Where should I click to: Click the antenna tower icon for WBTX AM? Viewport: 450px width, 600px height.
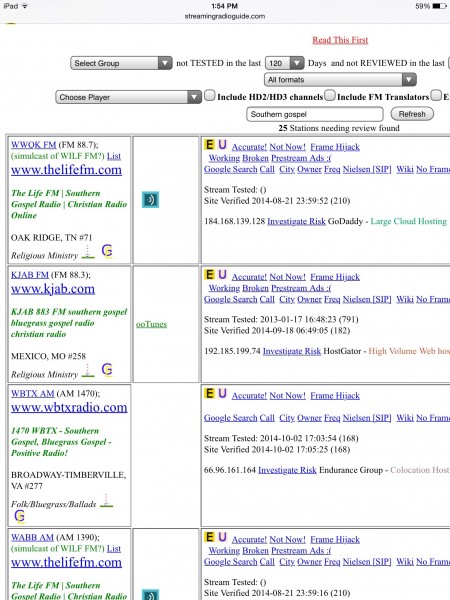pos(106,501)
